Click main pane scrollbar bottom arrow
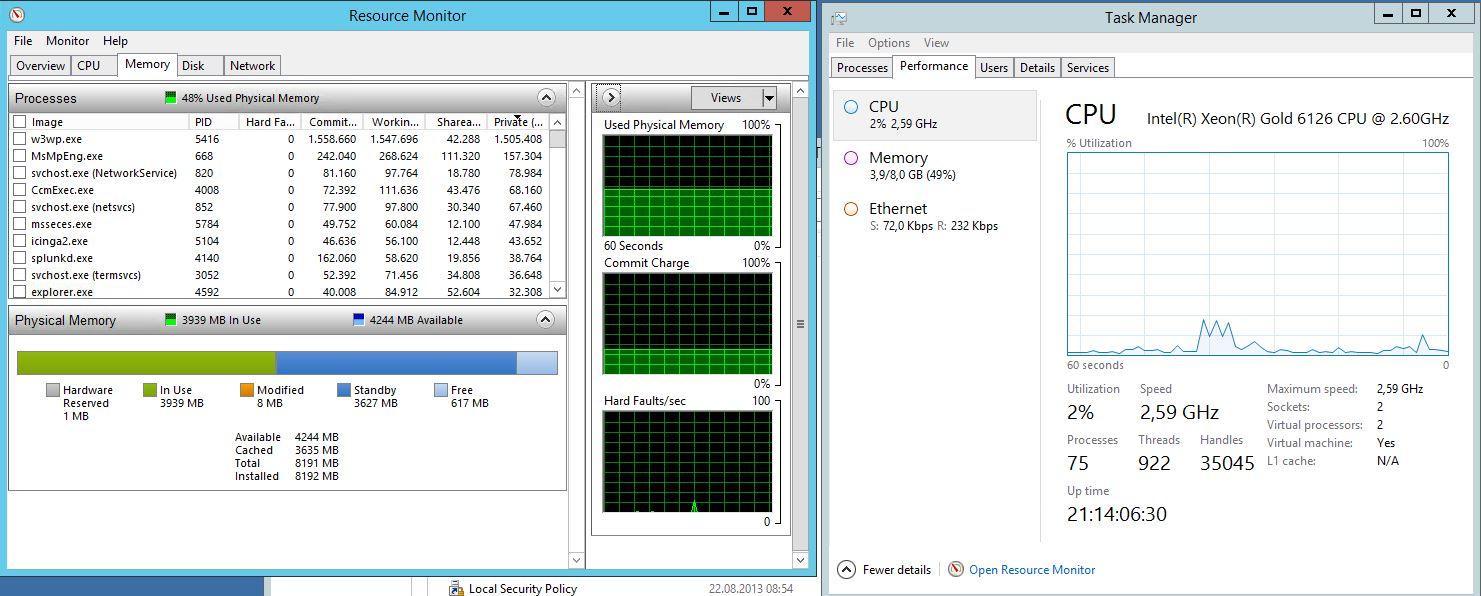 click(x=576, y=560)
